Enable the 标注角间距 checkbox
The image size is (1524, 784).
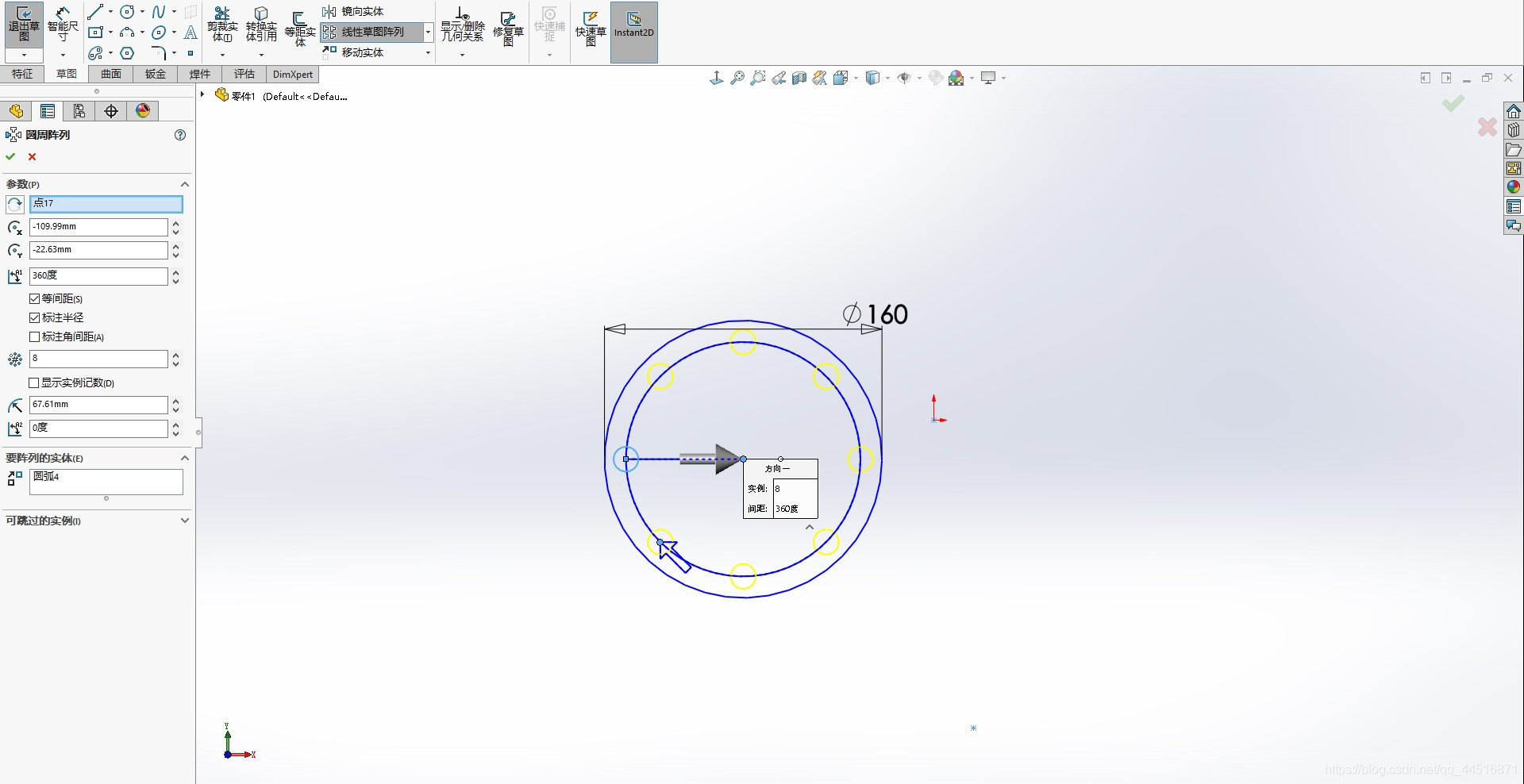coord(34,336)
